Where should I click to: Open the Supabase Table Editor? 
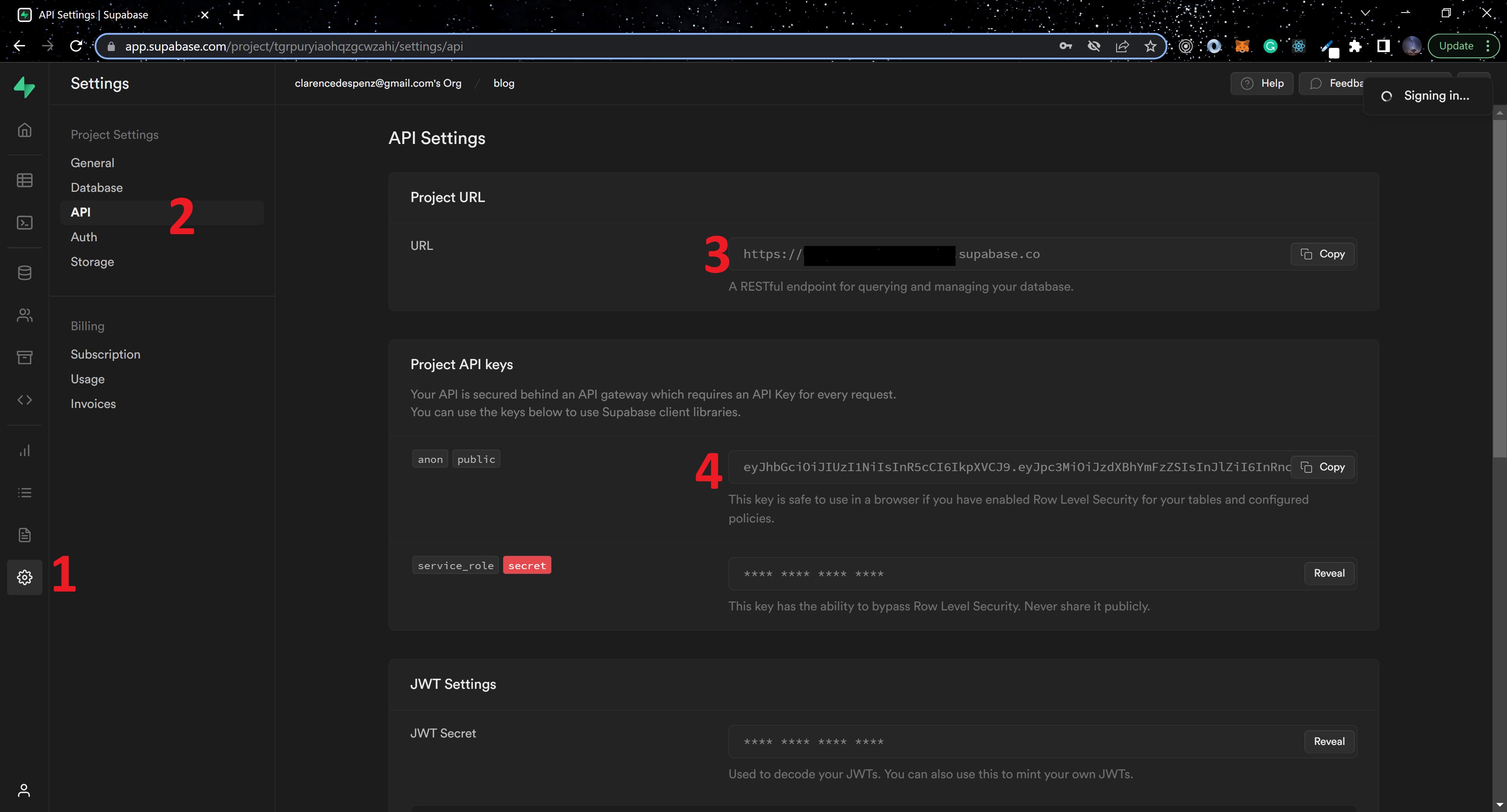[x=25, y=180]
